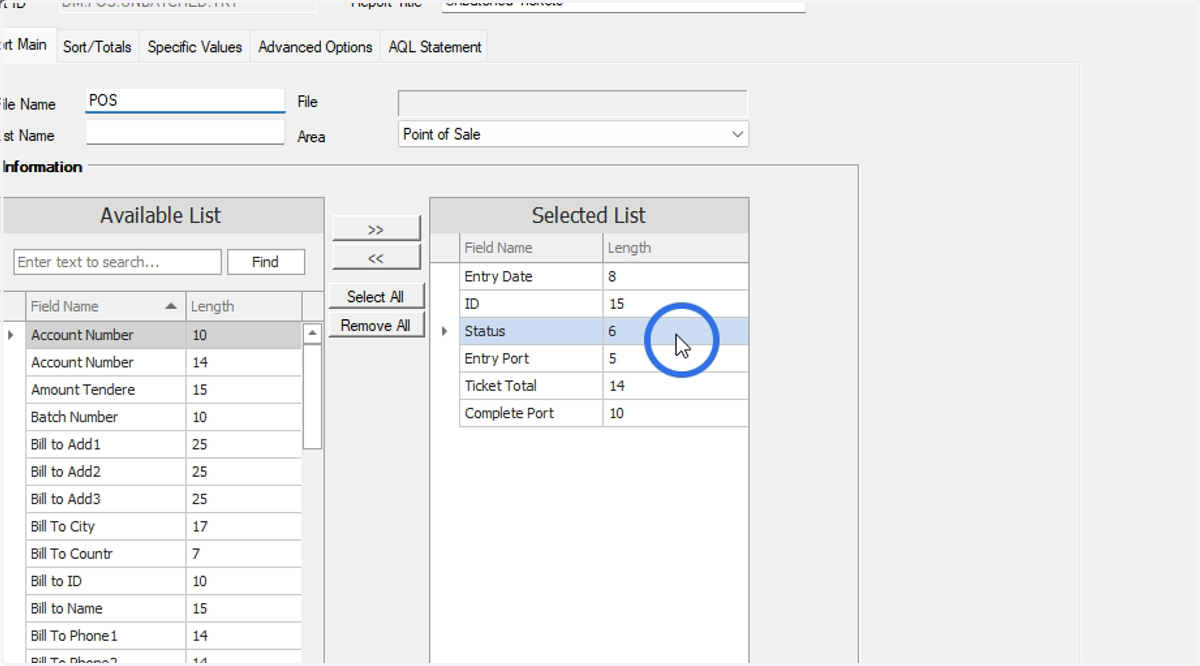Switch to the Sort/Totals tab
The height and width of the screenshot is (666, 1200).
[x=97, y=47]
